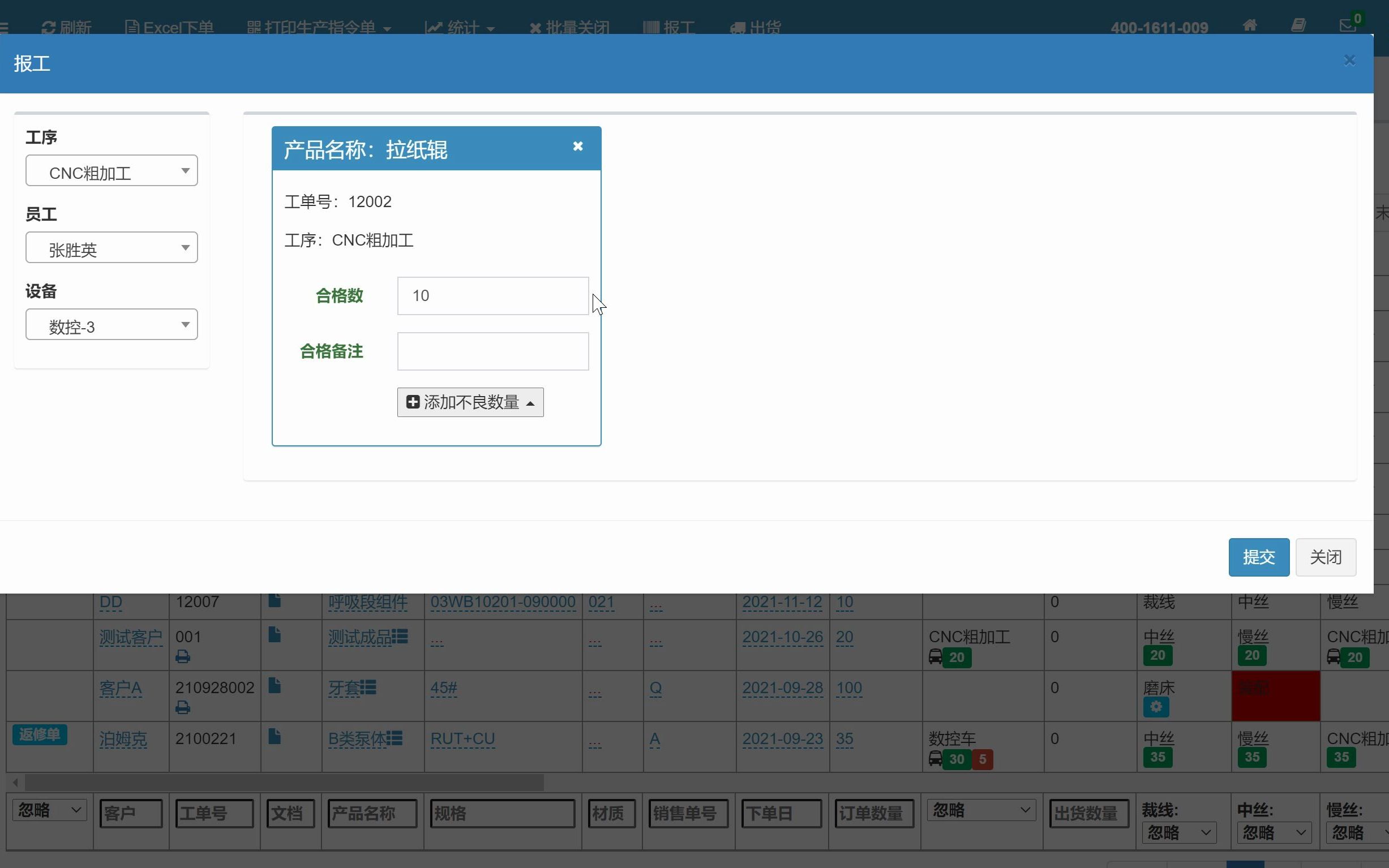Screen dimensions: 1389x868
Task: Open messages via the envelope icon with 0 badge
Action: point(1347,25)
